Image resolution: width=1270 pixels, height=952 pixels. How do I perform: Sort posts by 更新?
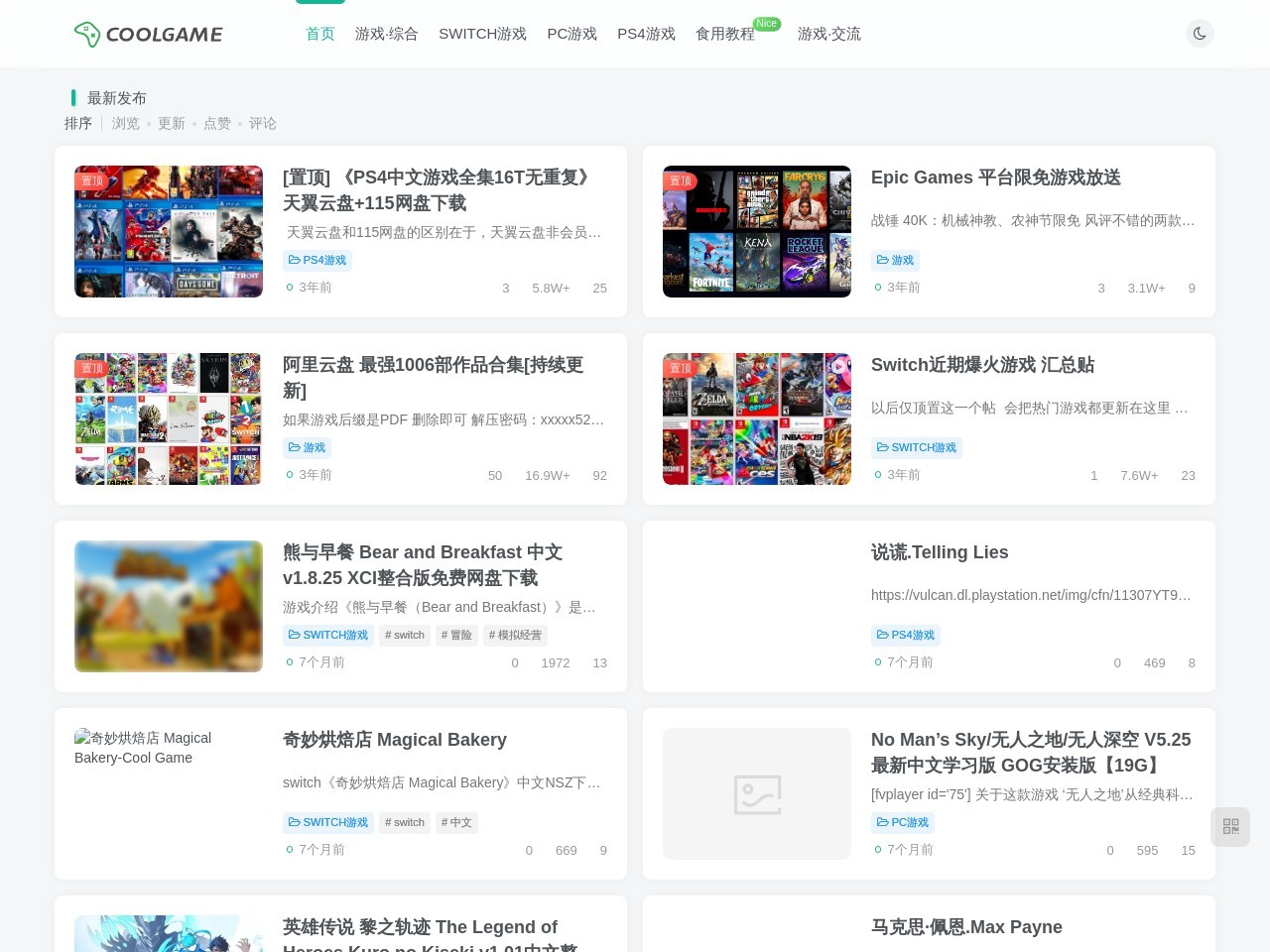172,123
